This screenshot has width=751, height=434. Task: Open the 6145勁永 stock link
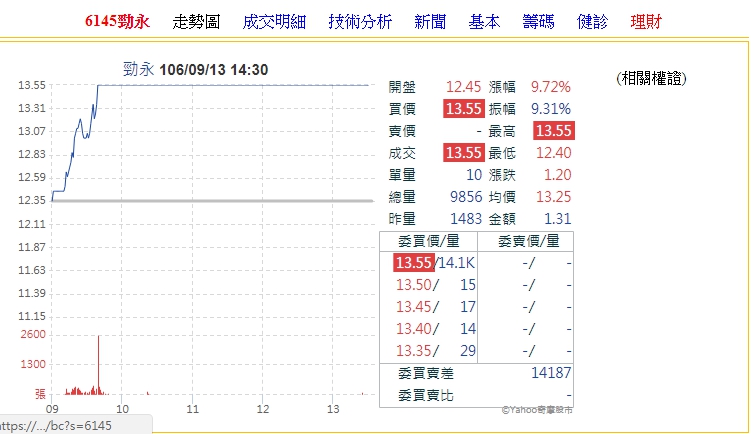point(117,22)
